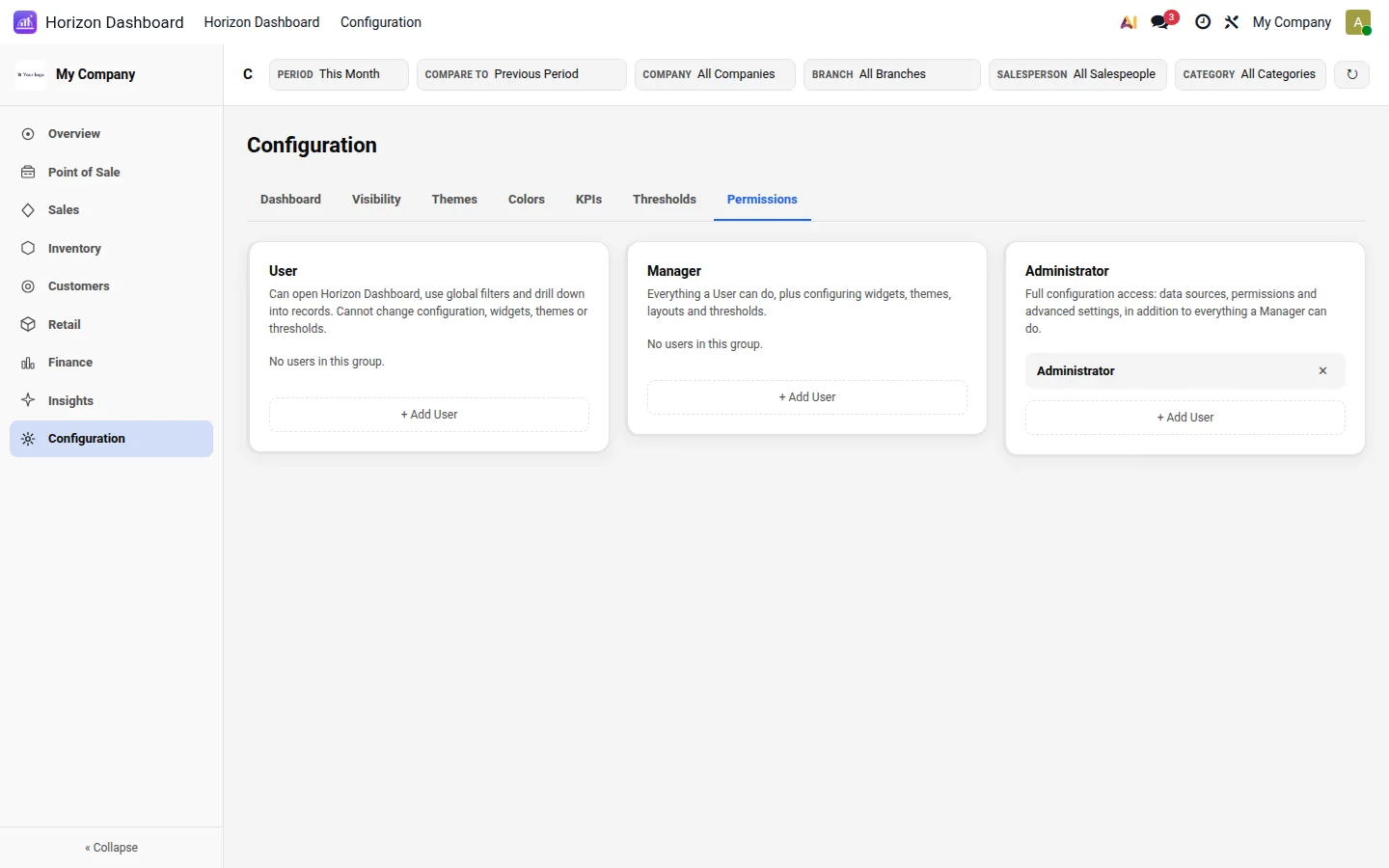Switch to the Colors tab
The image size is (1389, 868).
pos(527,200)
